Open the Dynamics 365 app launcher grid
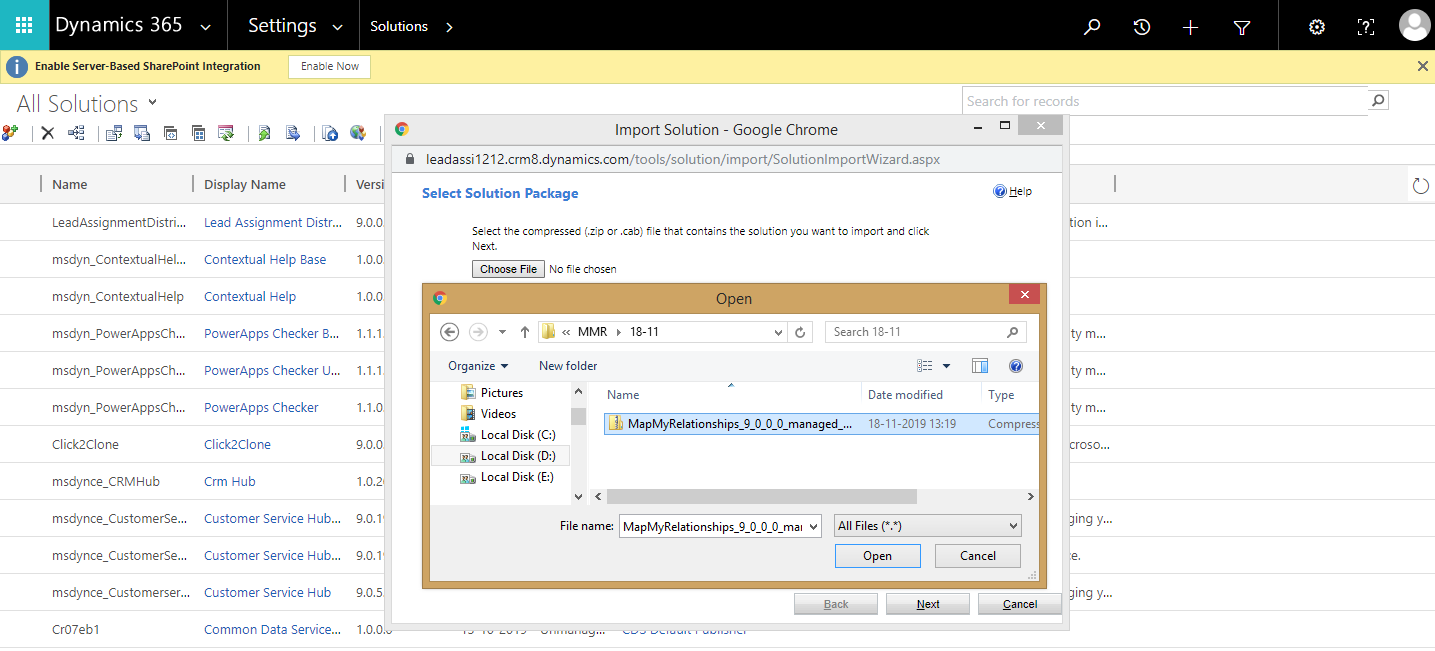1435x651 pixels. [x=24, y=25]
